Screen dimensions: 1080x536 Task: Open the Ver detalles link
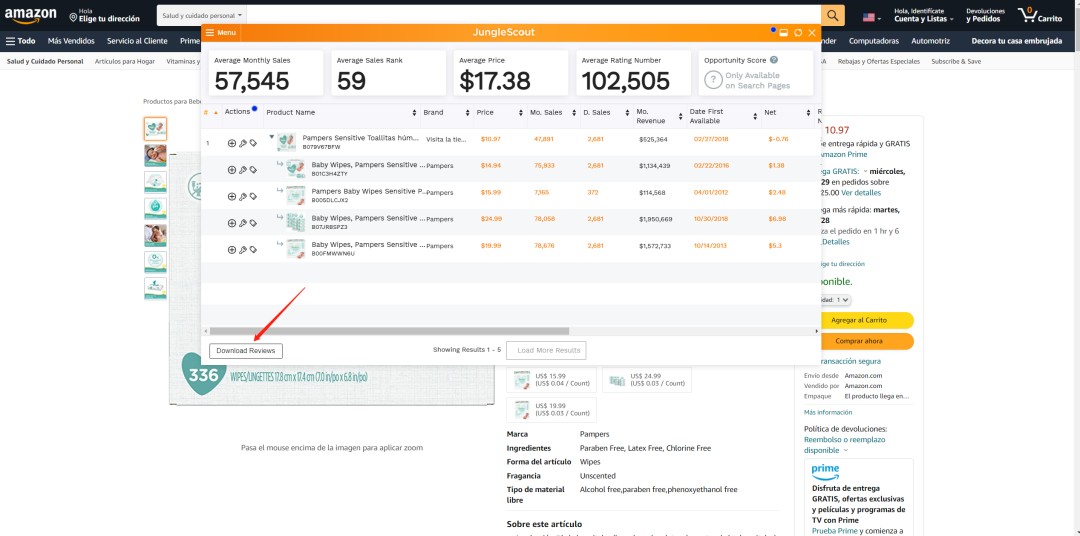point(861,192)
